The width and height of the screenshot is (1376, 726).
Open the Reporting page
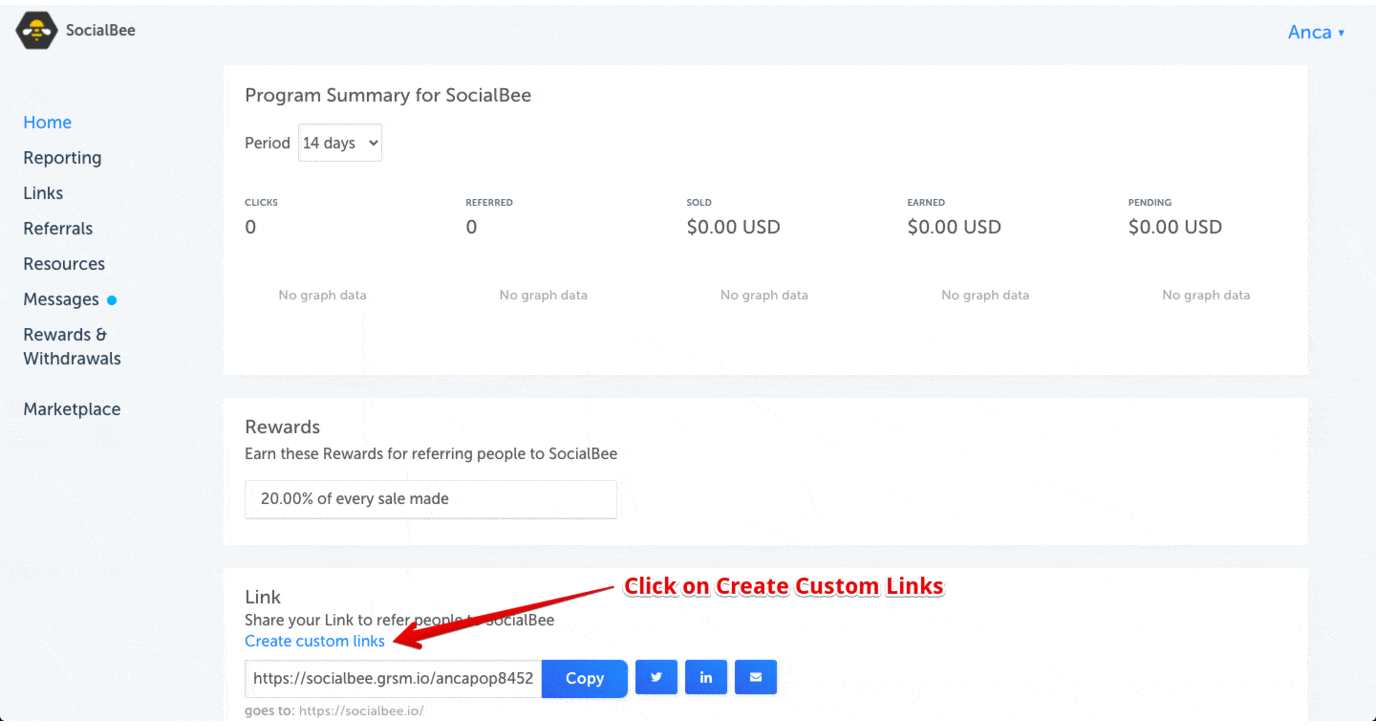pos(62,158)
